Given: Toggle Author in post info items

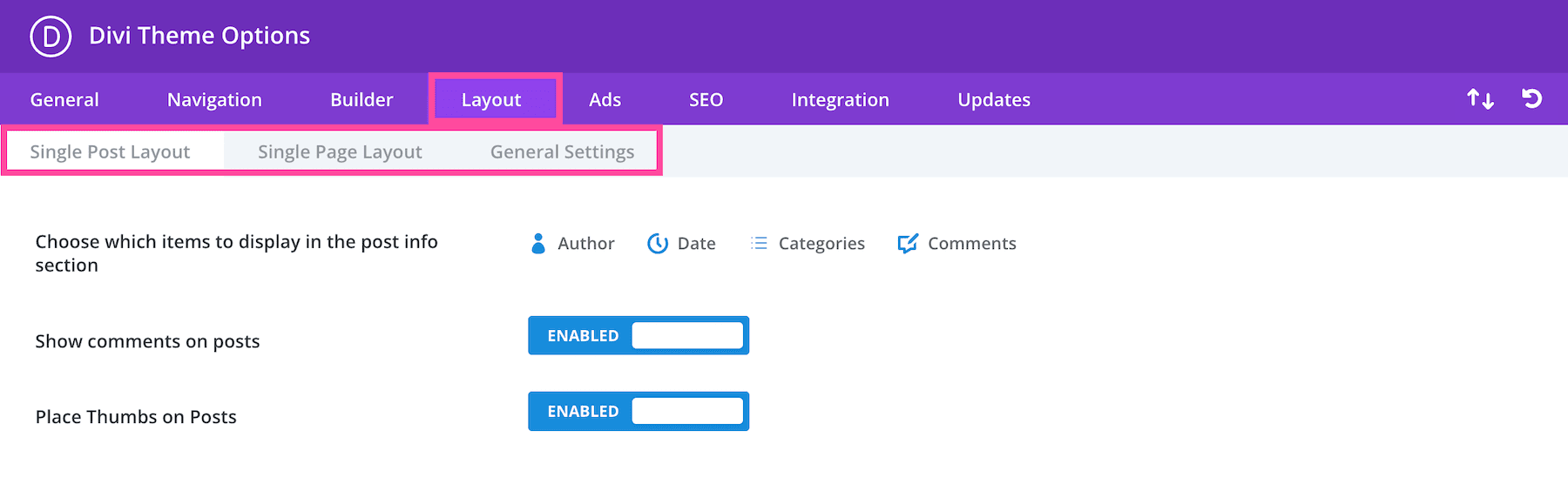Looking at the screenshot, I should (572, 244).
